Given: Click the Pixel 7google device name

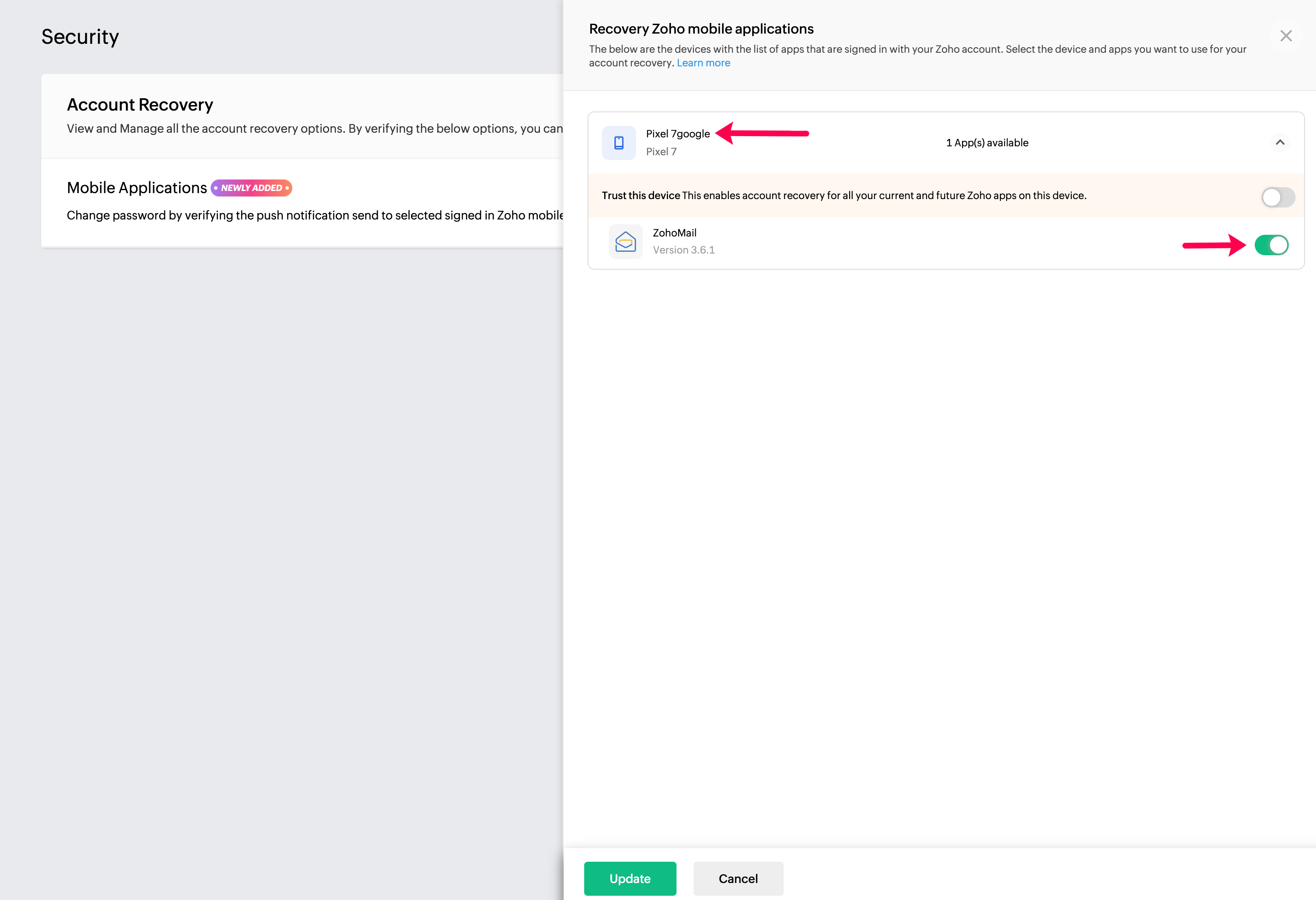Looking at the screenshot, I should (678, 134).
